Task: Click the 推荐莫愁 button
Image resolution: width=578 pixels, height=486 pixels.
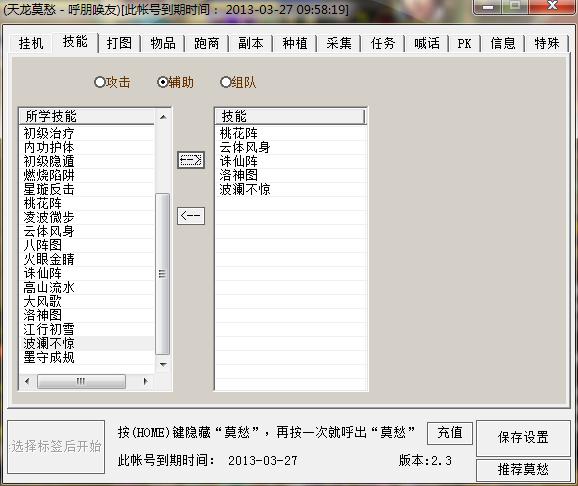Action: click(x=523, y=469)
